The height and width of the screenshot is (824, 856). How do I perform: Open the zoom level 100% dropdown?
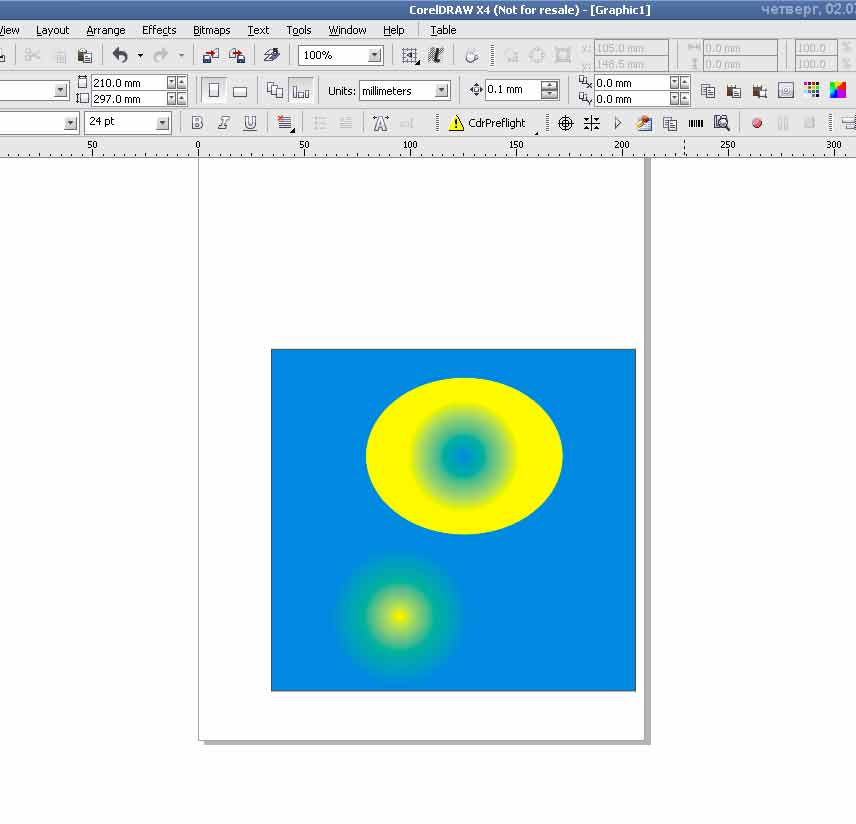[374, 55]
